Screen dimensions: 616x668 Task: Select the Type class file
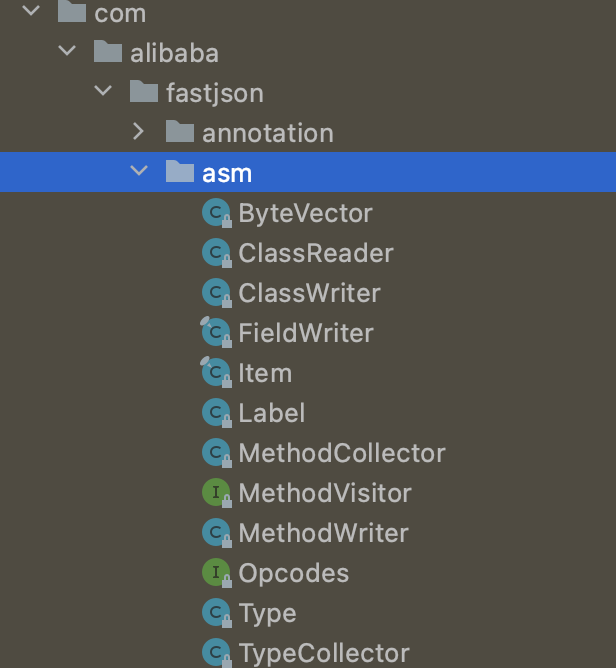click(267, 613)
